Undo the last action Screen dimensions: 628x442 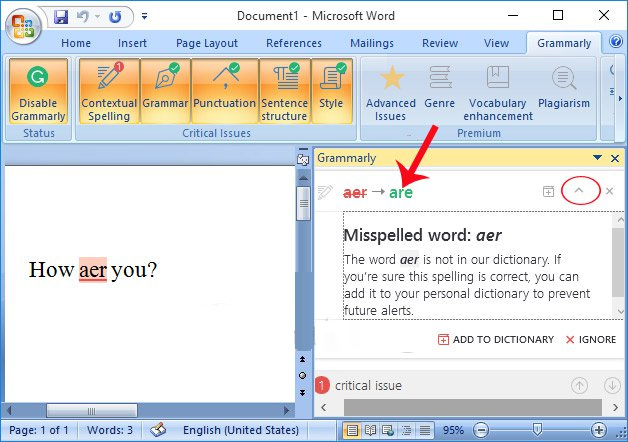[83, 16]
